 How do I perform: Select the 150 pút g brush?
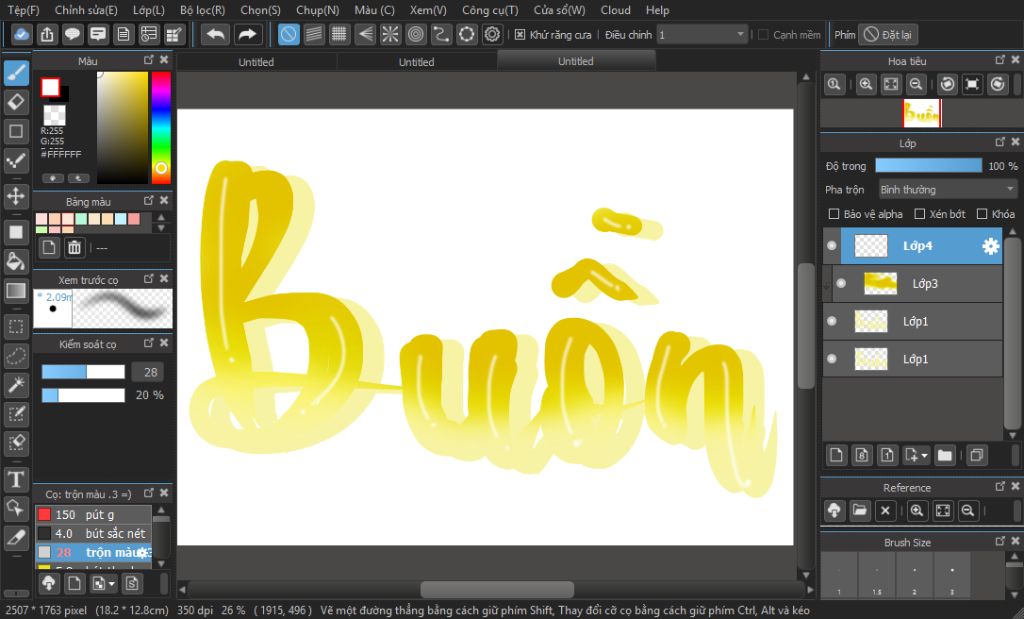(x=93, y=515)
